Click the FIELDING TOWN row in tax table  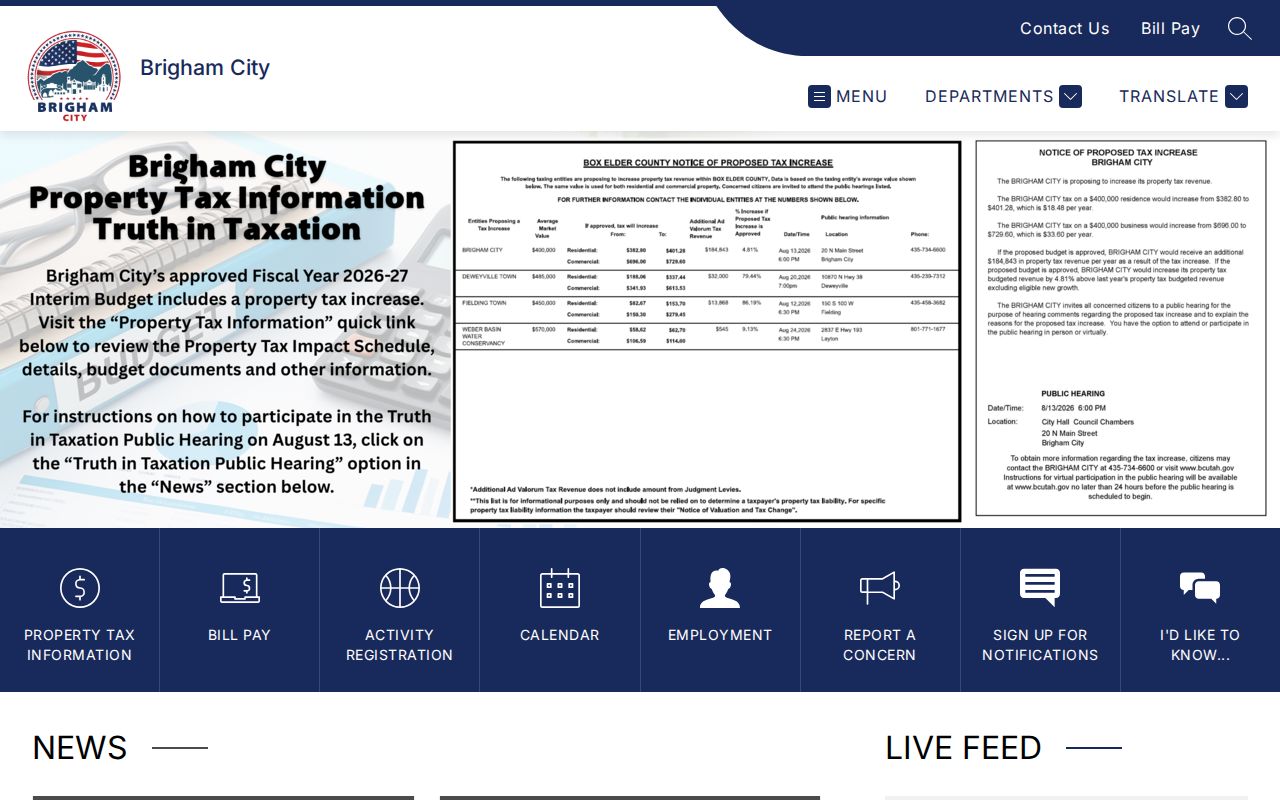706,308
